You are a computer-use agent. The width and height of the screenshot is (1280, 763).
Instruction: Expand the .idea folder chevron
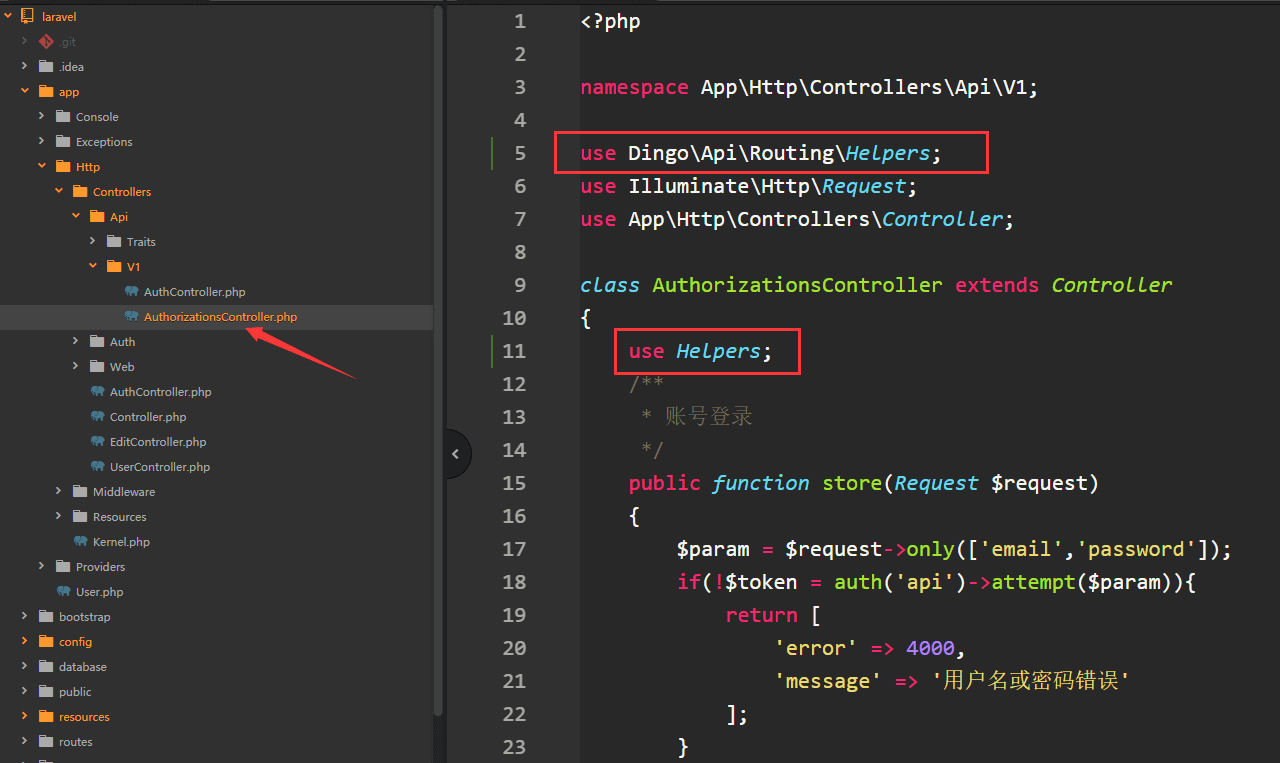pos(24,67)
